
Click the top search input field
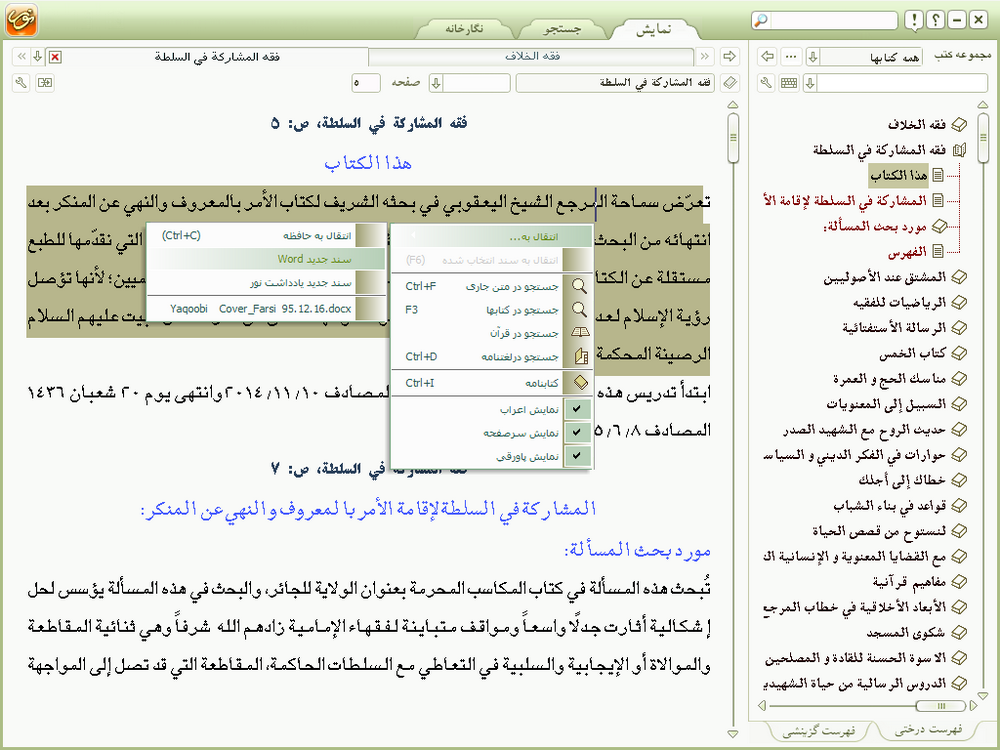(x=833, y=20)
